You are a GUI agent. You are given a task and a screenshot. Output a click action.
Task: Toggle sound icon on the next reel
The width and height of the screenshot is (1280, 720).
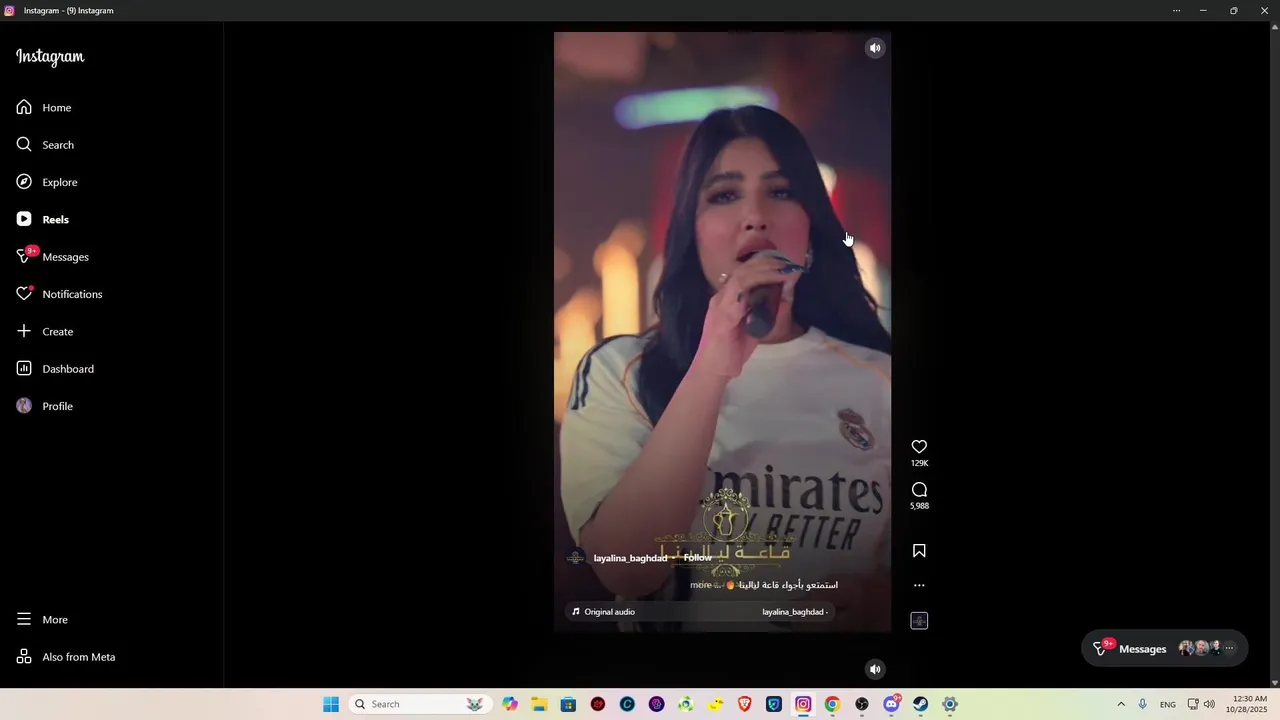click(x=875, y=670)
